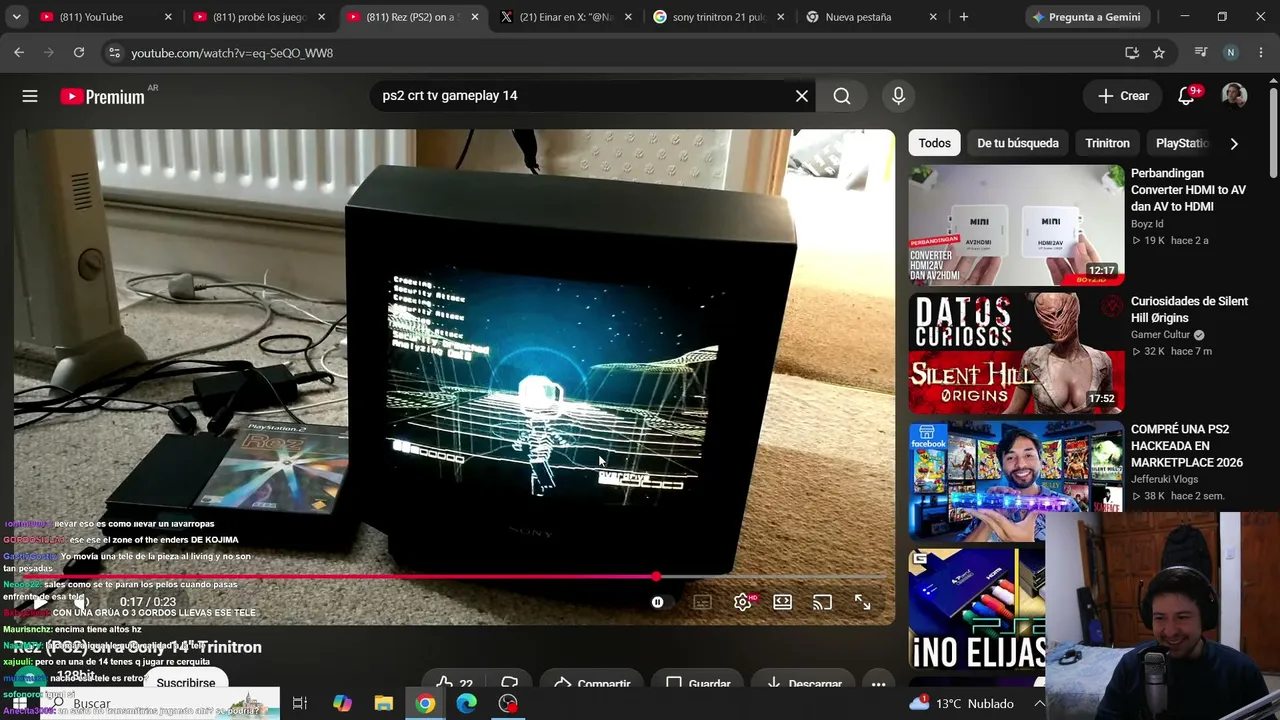Viewport: 1280px width, 720px height.
Task: Open YouTube notifications bell
Action: click(1187, 96)
